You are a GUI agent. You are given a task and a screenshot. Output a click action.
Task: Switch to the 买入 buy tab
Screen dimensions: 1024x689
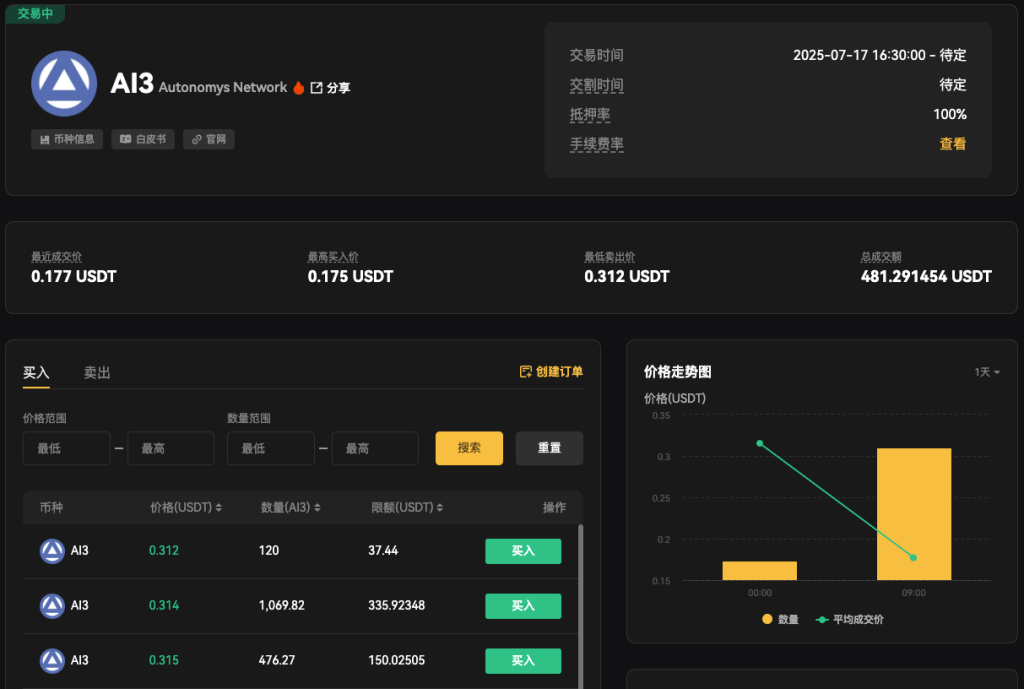click(x=37, y=372)
